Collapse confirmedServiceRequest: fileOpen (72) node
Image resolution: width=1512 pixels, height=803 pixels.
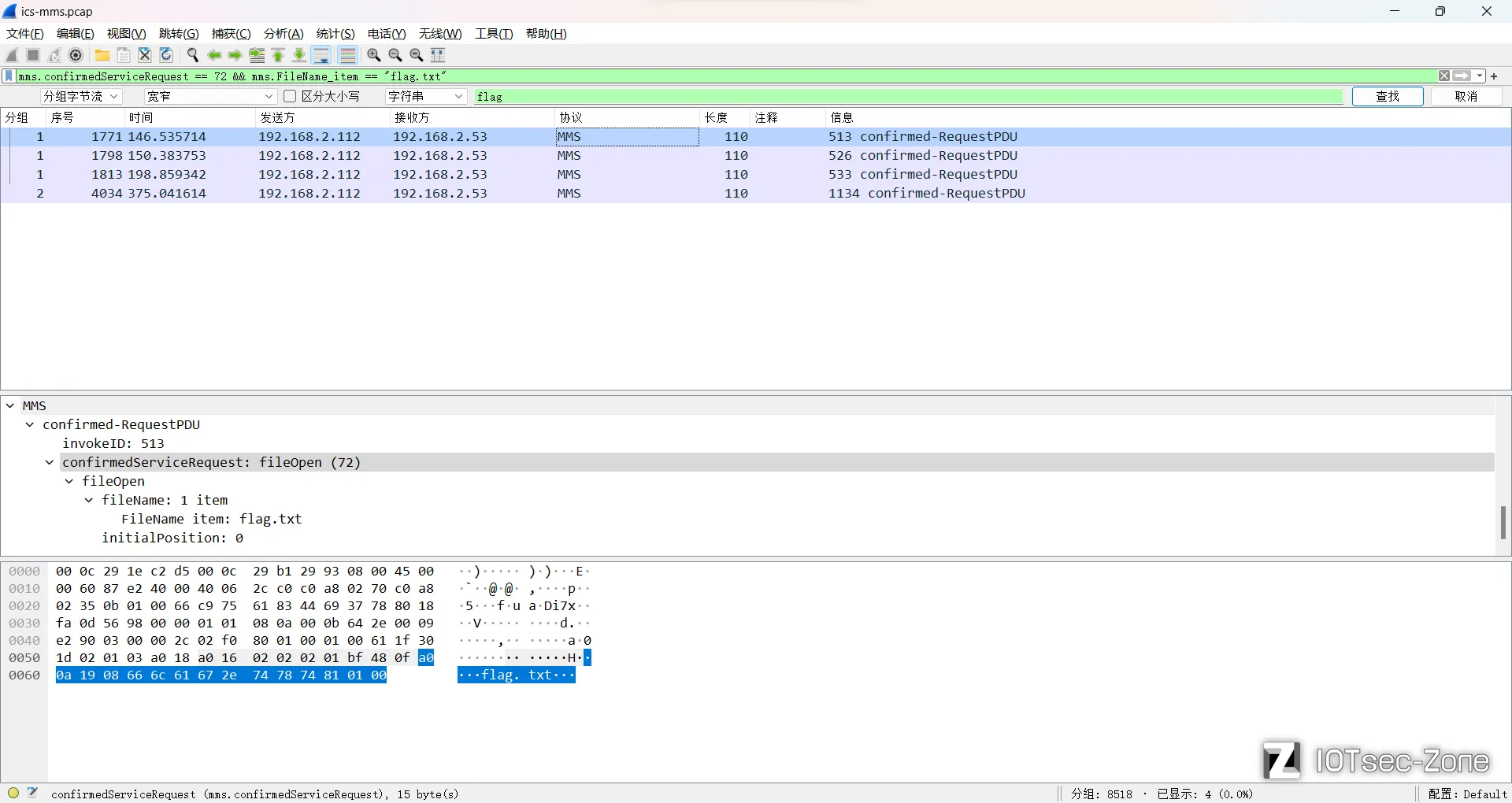click(x=50, y=463)
